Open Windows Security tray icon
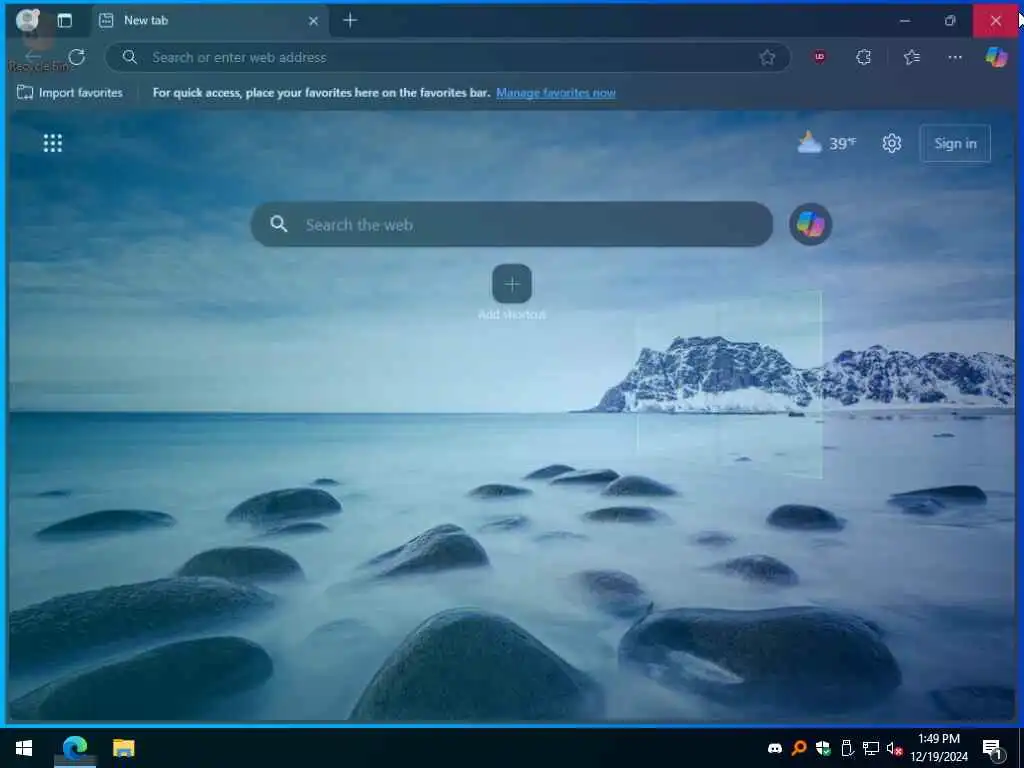The image size is (1024, 768). (x=823, y=748)
